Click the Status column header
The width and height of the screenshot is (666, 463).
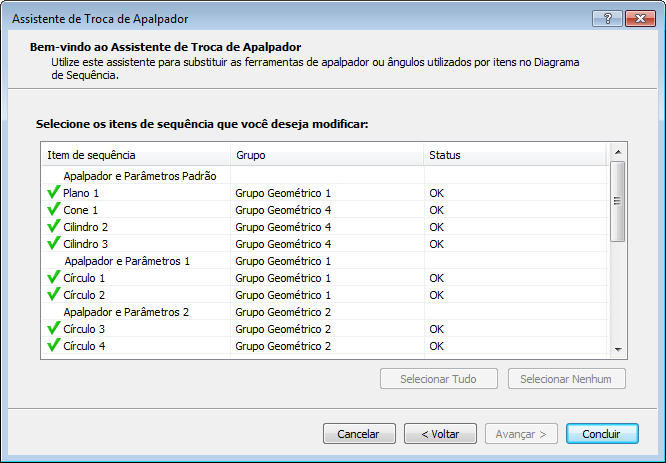pos(514,155)
